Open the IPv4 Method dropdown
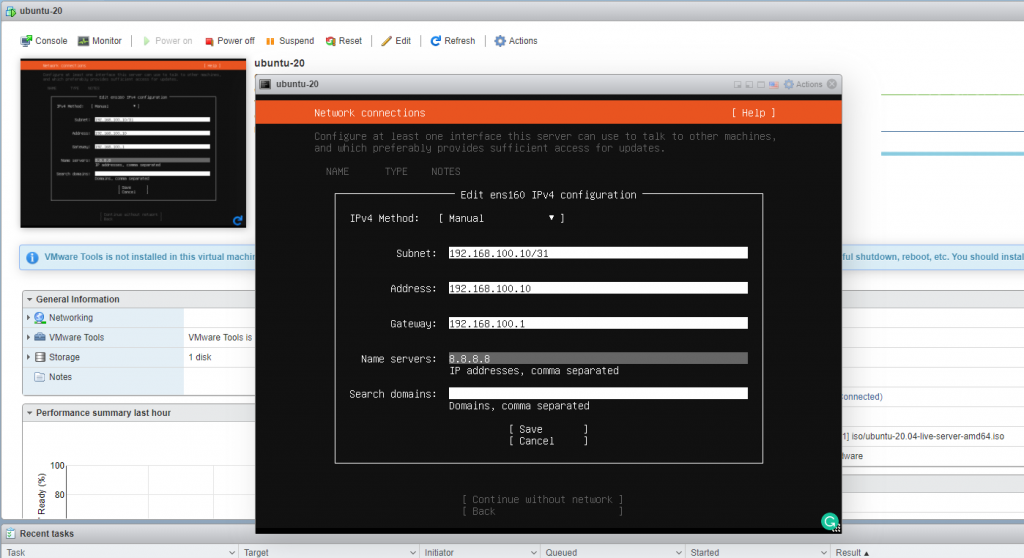The image size is (1024, 558). pos(502,218)
